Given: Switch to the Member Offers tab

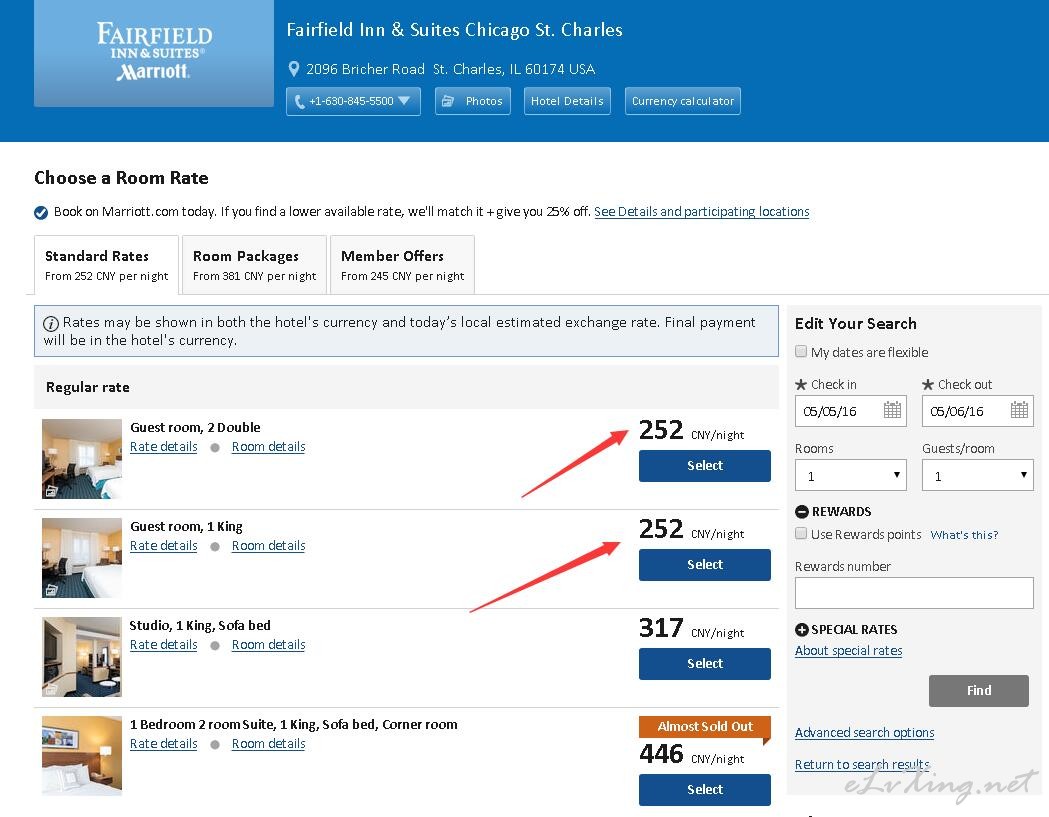Looking at the screenshot, I should coord(402,265).
